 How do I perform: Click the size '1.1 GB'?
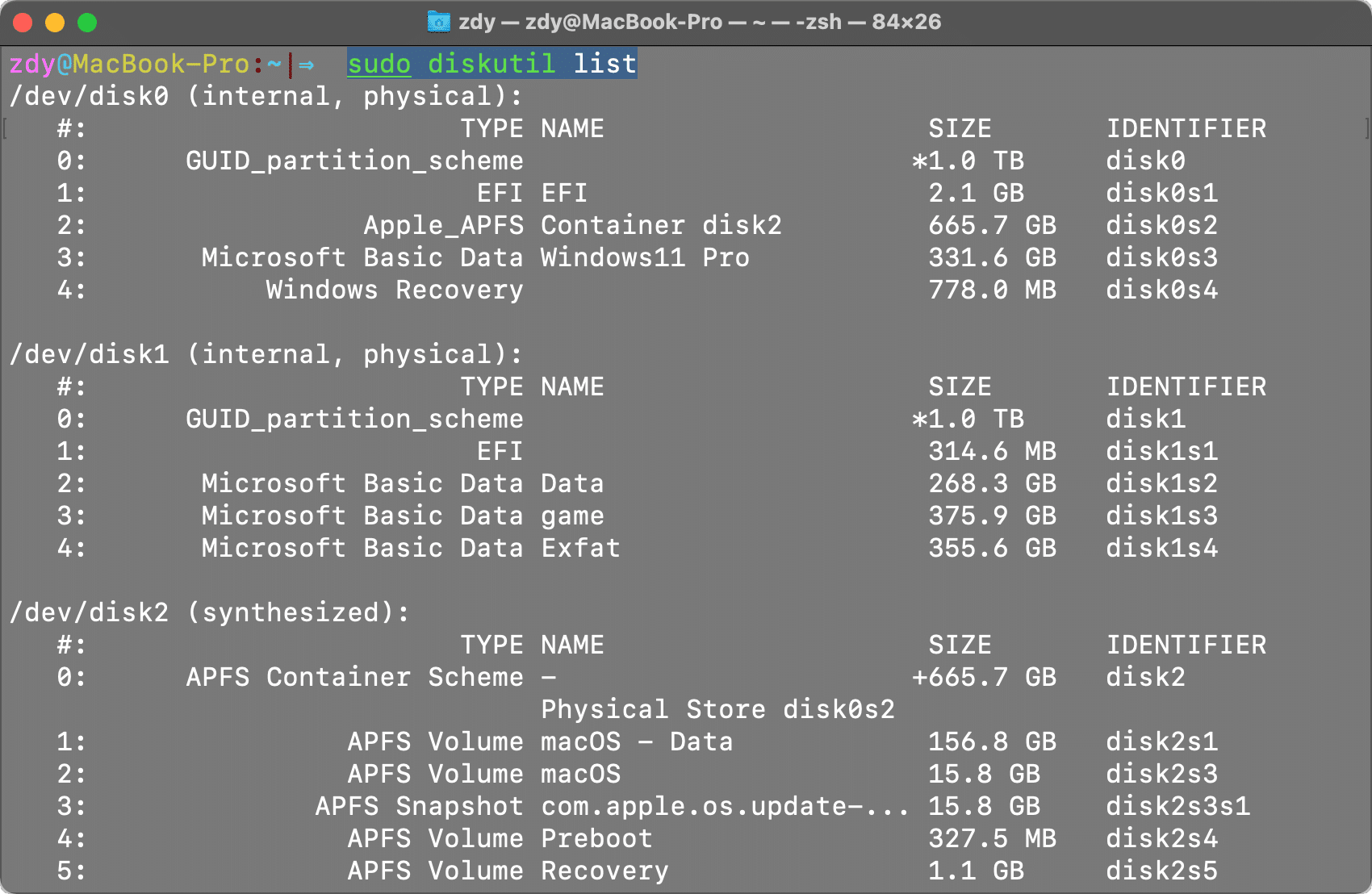coord(977,871)
